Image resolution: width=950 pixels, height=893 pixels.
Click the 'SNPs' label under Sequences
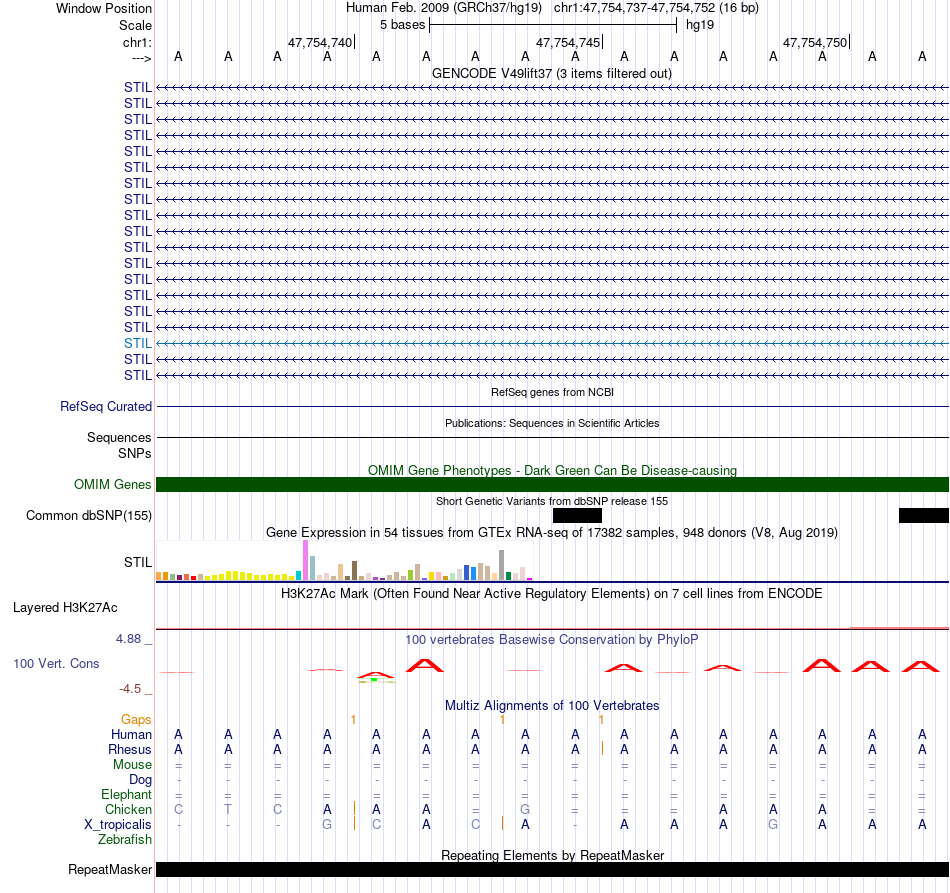135,453
